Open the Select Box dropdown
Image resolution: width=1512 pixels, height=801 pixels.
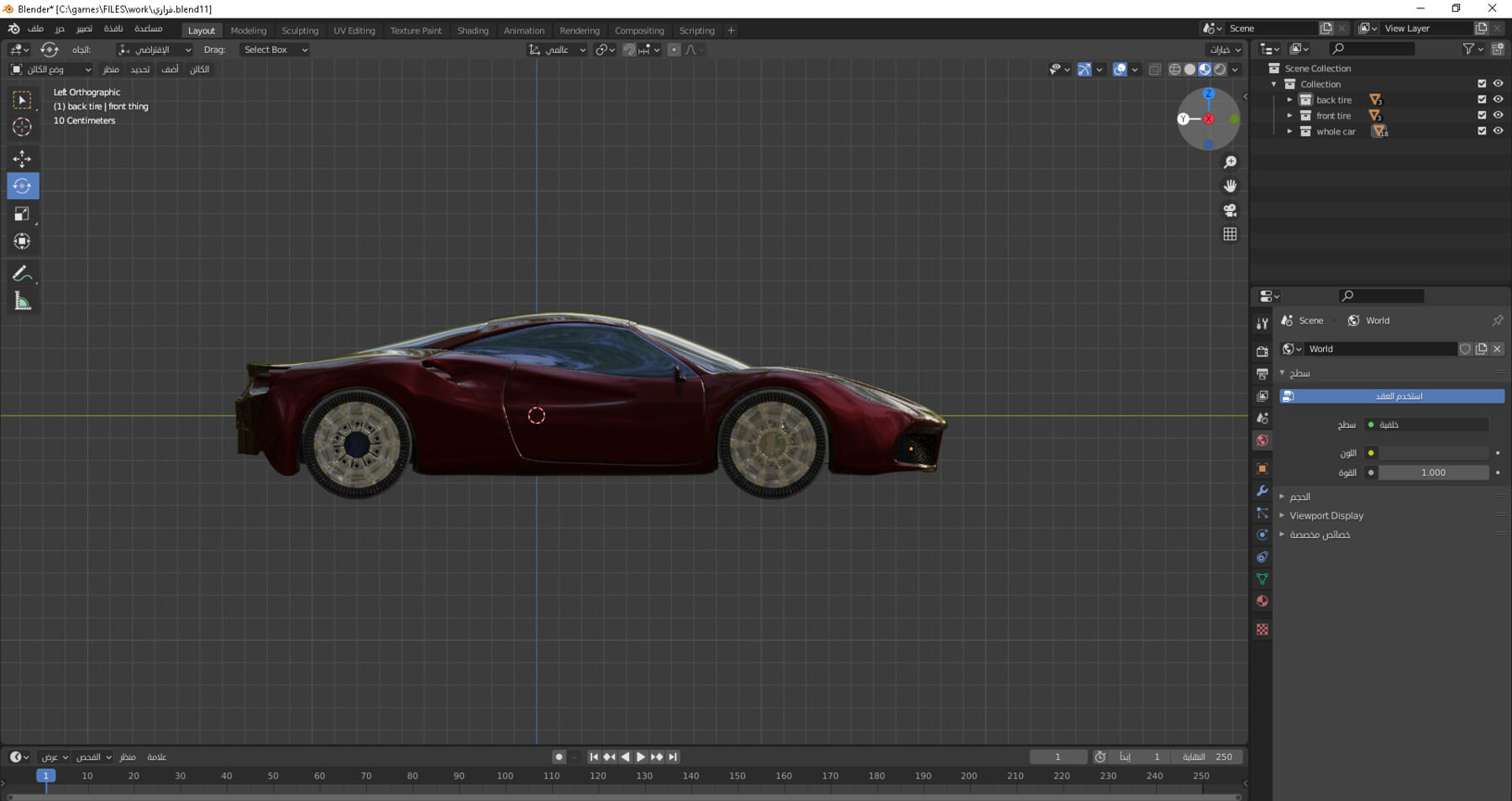click(x=275, y=50)
